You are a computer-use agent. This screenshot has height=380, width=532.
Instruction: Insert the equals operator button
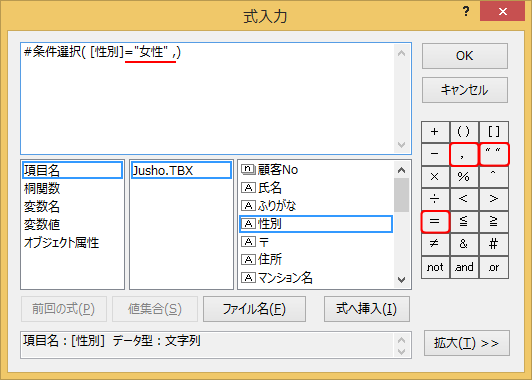coord(435,222)
